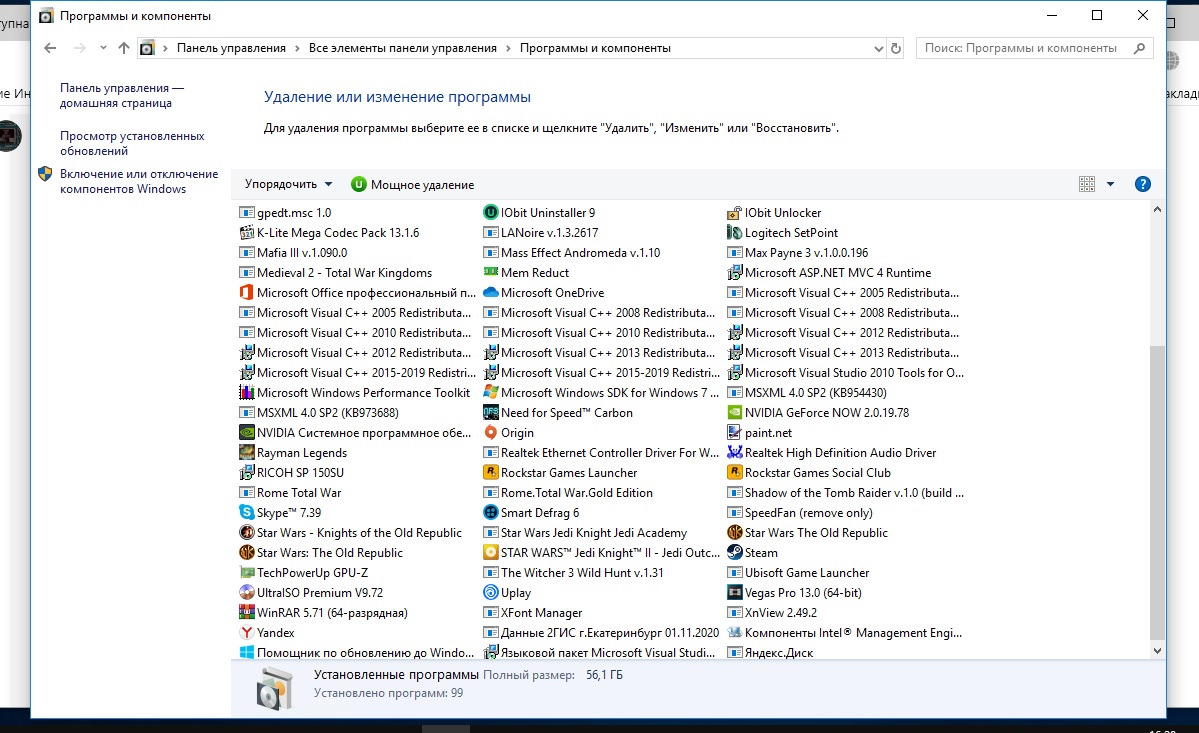Image resolution: width=1199 pixels, height=733 pixels.
Task: Click the Yandex browser icon
Action: pyautogui.click(x=246, y=633)
